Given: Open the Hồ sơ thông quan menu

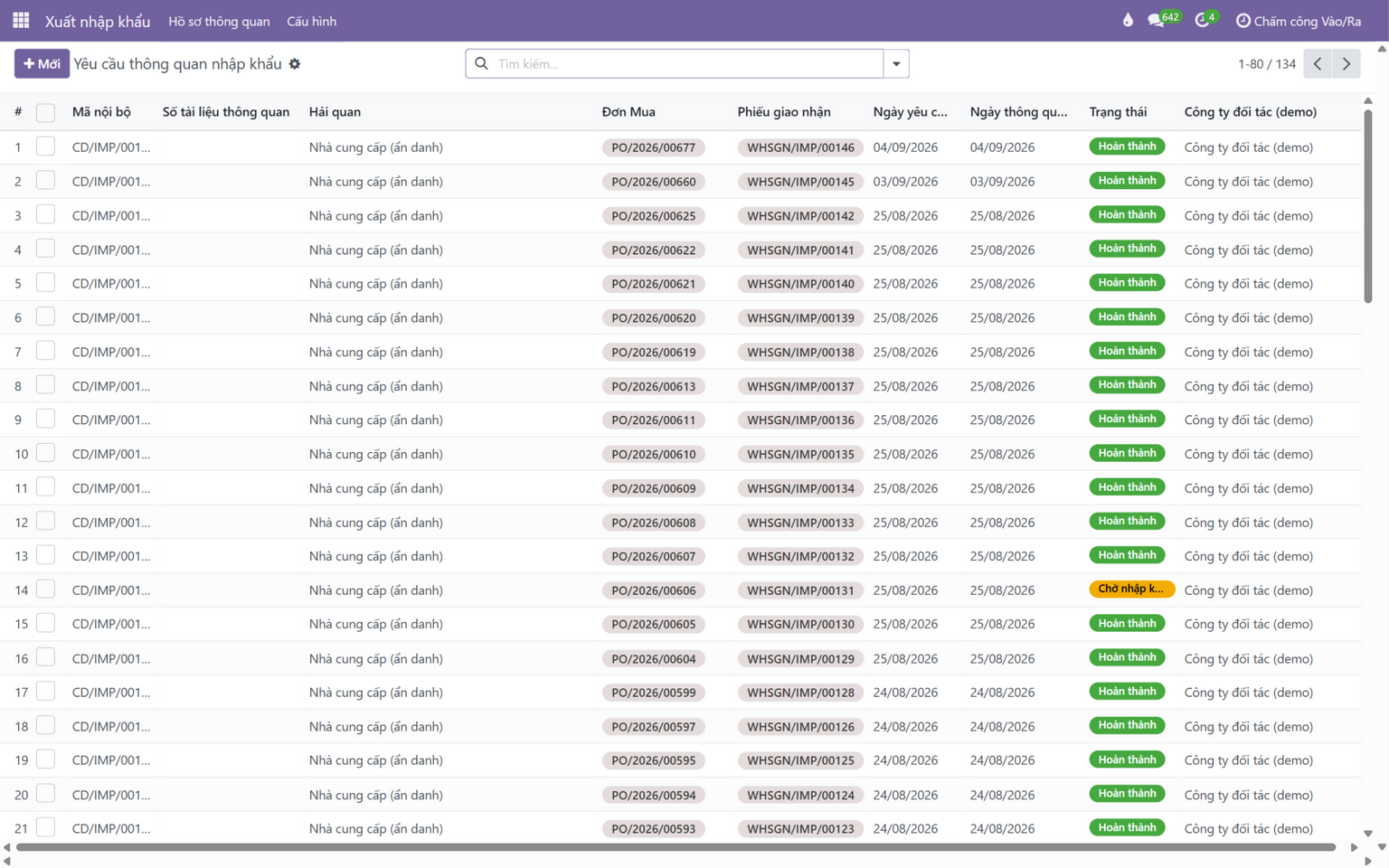Looking at the screenshot, I should pyautogui.click(x=219, y=21).
